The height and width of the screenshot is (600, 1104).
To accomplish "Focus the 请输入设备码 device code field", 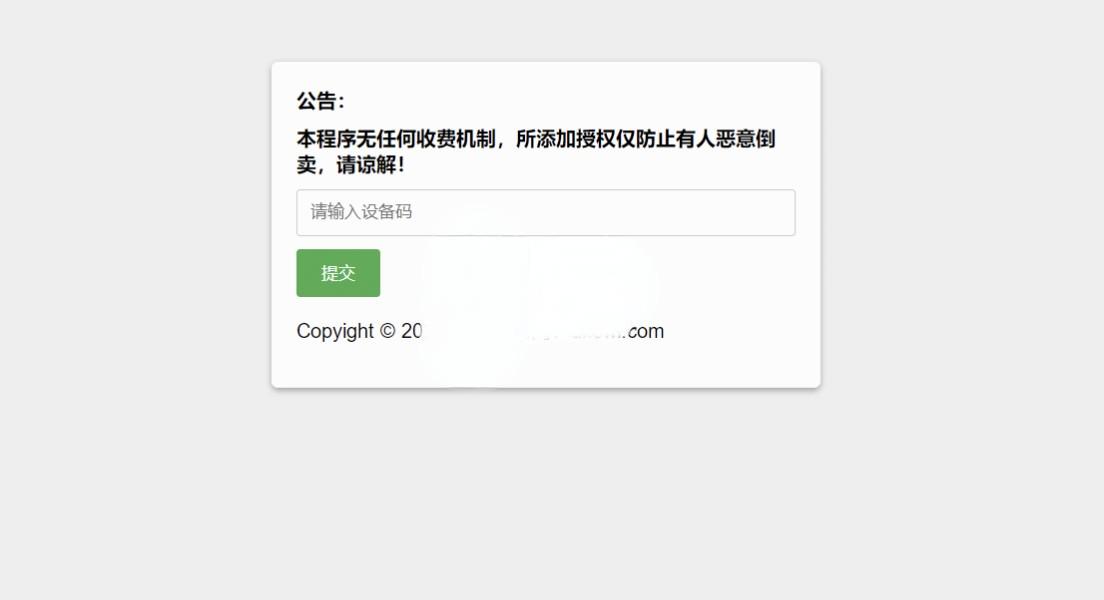I will click(546, 212).
